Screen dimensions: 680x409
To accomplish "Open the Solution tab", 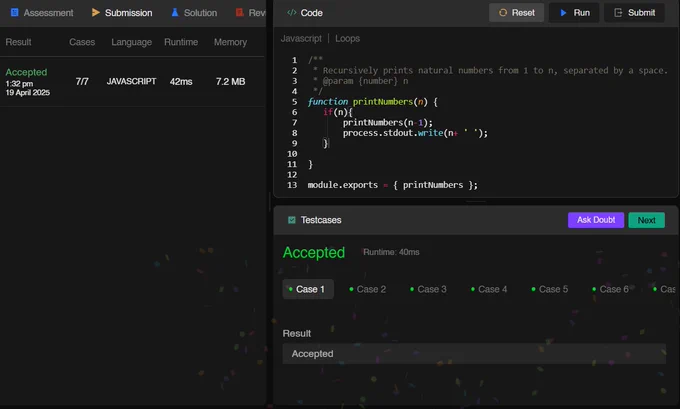I will (194, 13).
